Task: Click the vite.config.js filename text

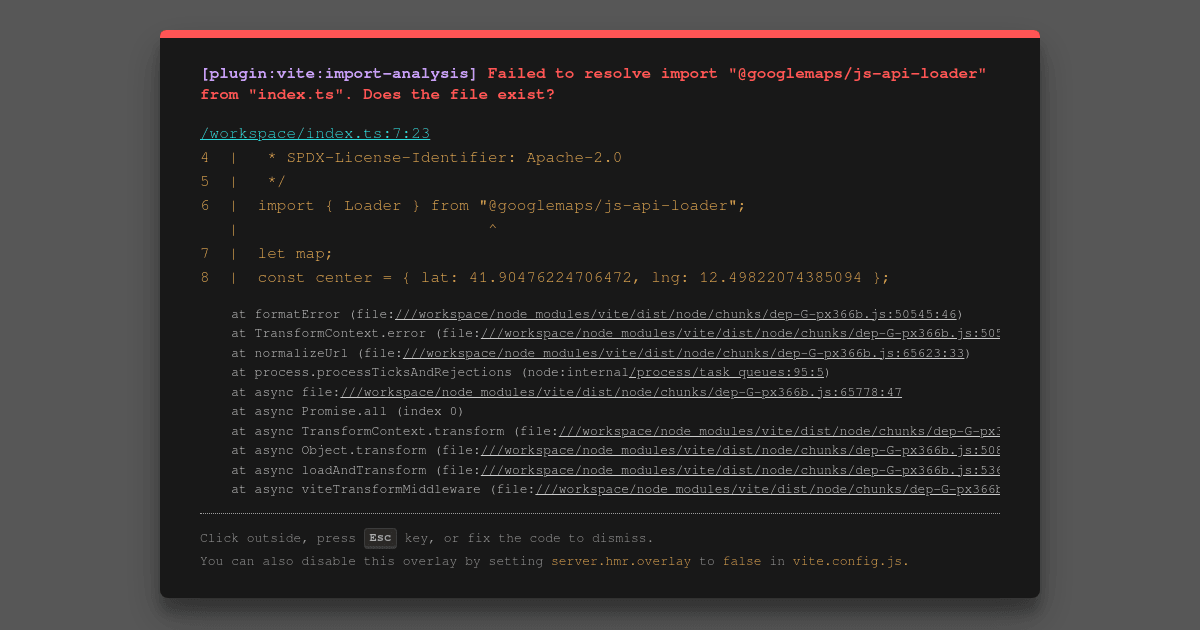Action: (848, 561)
